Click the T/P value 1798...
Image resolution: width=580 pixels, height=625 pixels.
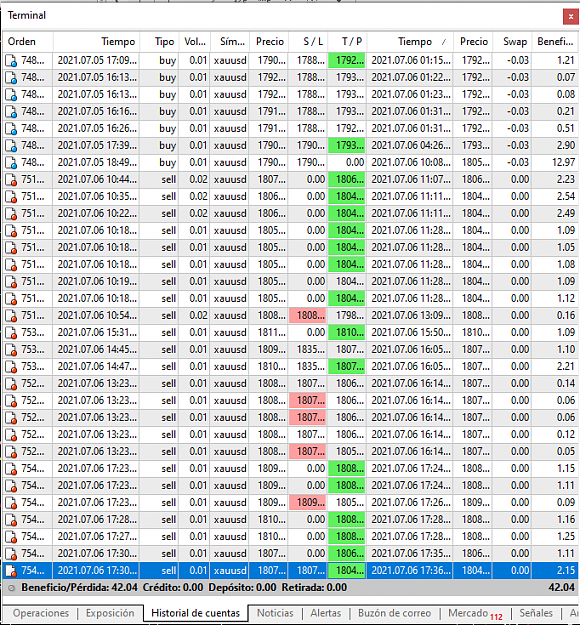tap(347, 316)
